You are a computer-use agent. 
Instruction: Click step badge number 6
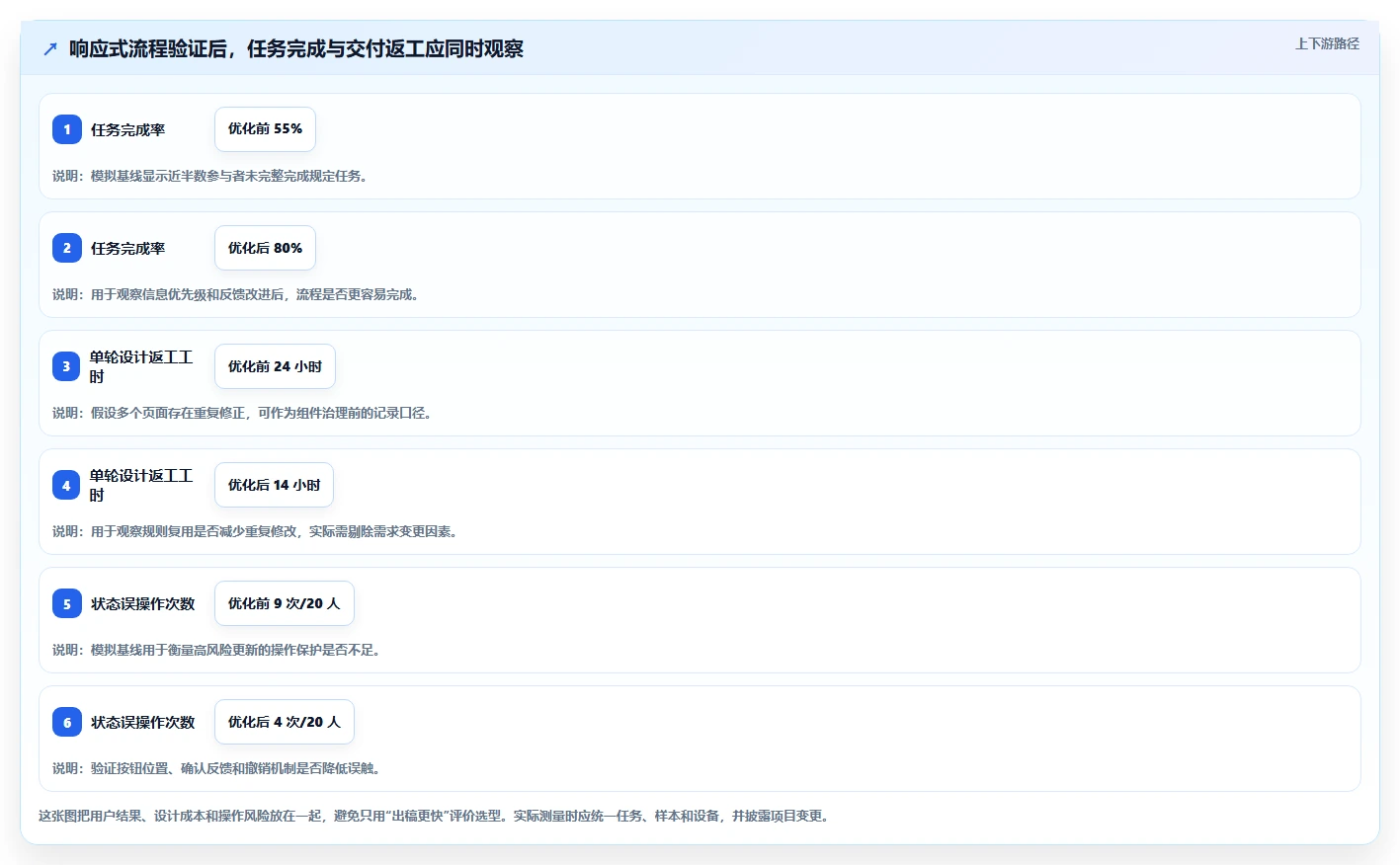click(x=67, y=722)
